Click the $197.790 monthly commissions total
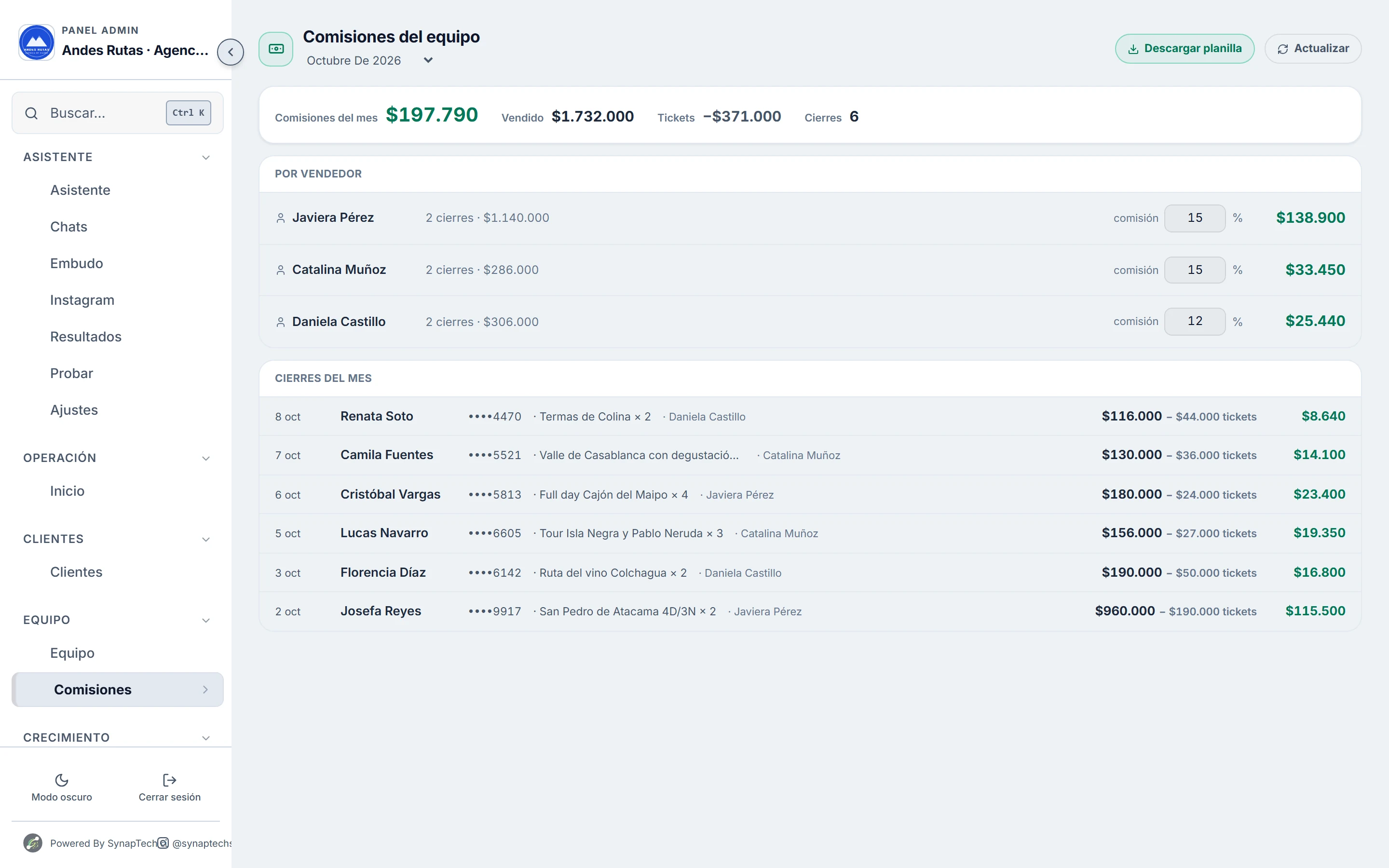Viewport: 1389px width, 868px height. click(432, 115)
